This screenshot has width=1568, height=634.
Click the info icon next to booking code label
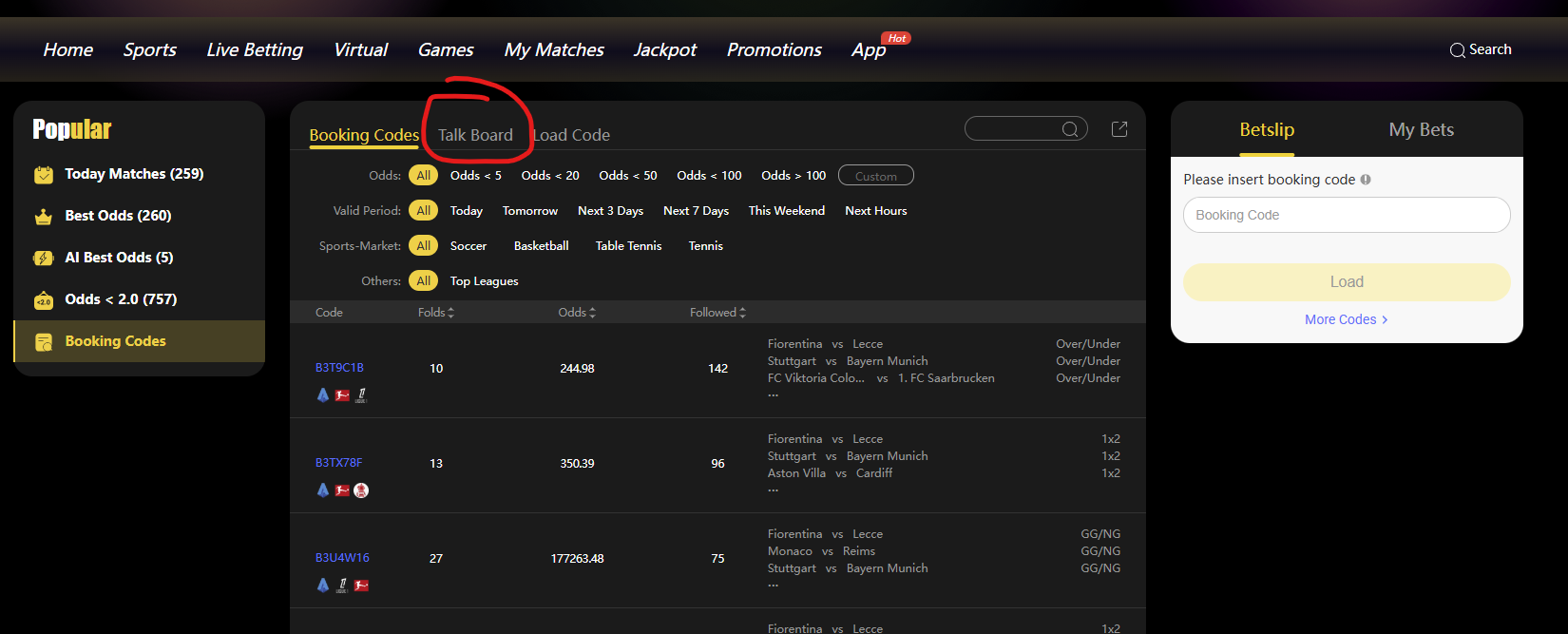point(1366,180)
